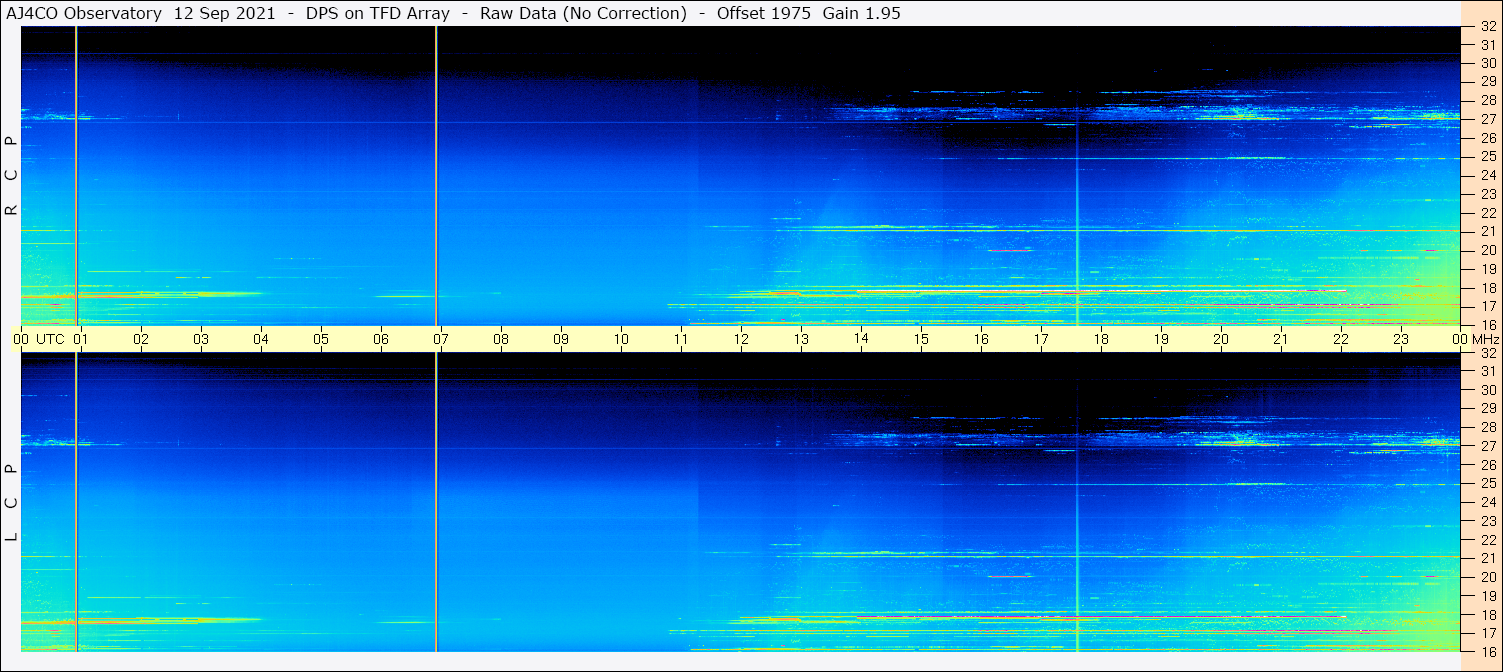
Task: Click the 23 hour tick on time axis
Action: [x=1401, y=339]
